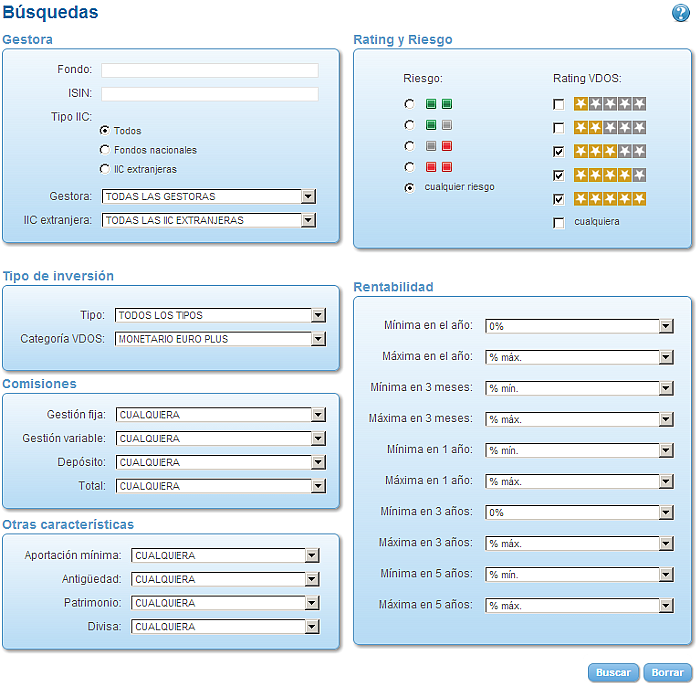Click the two red squares risk icon
700x686 pixels.
click(439, 167)
